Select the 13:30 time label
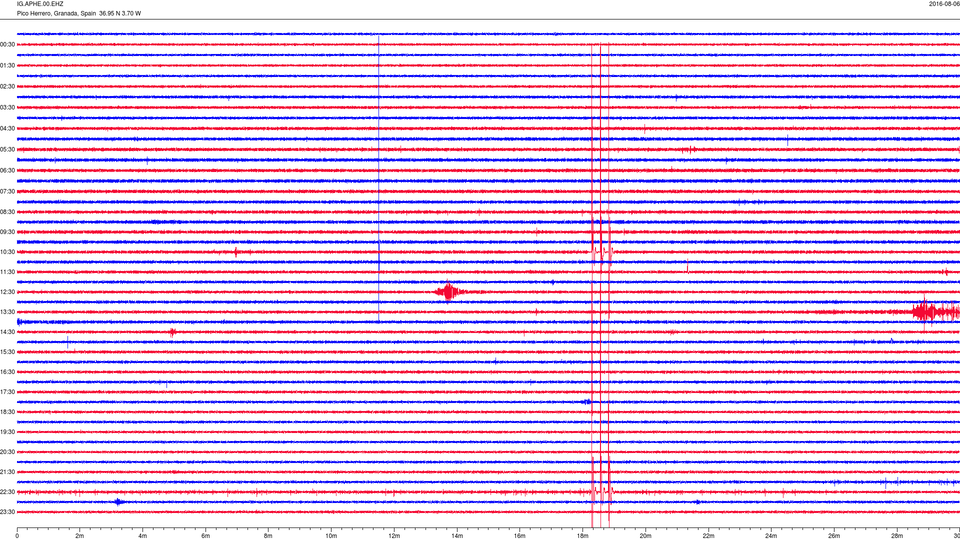960x540 pixels. point(7,312)
